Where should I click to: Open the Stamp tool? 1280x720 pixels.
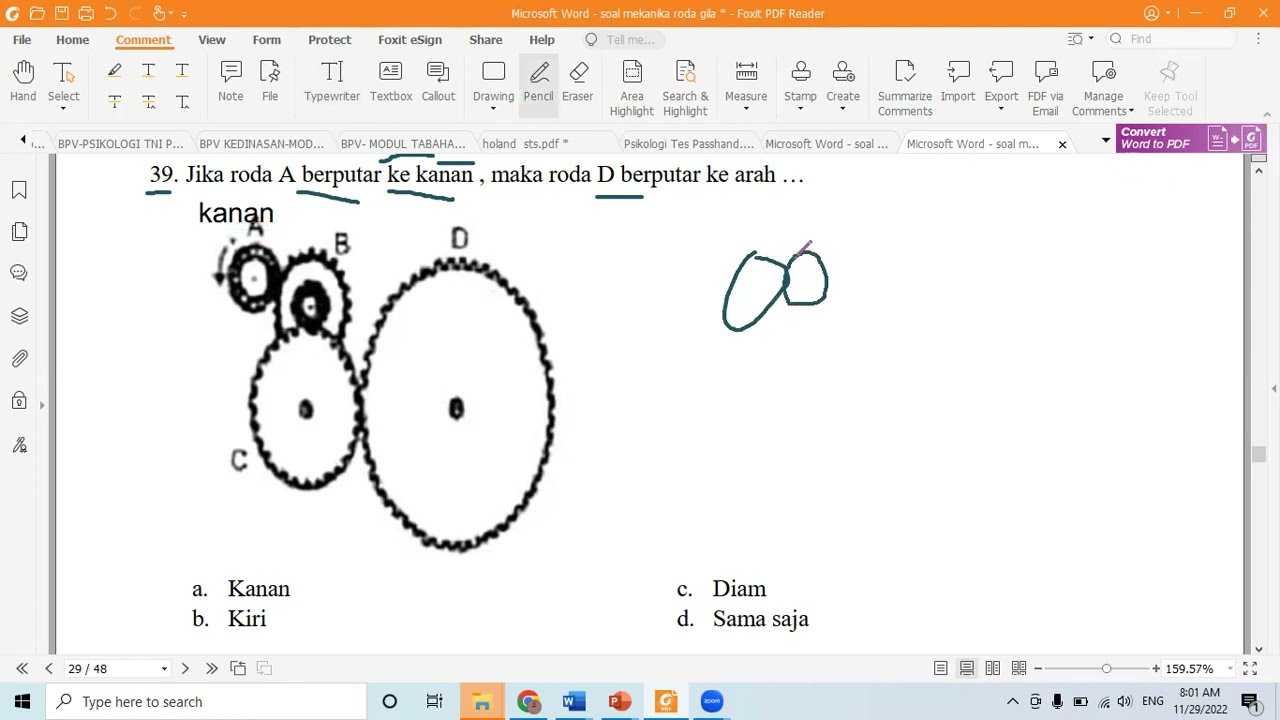coord(800,82)
